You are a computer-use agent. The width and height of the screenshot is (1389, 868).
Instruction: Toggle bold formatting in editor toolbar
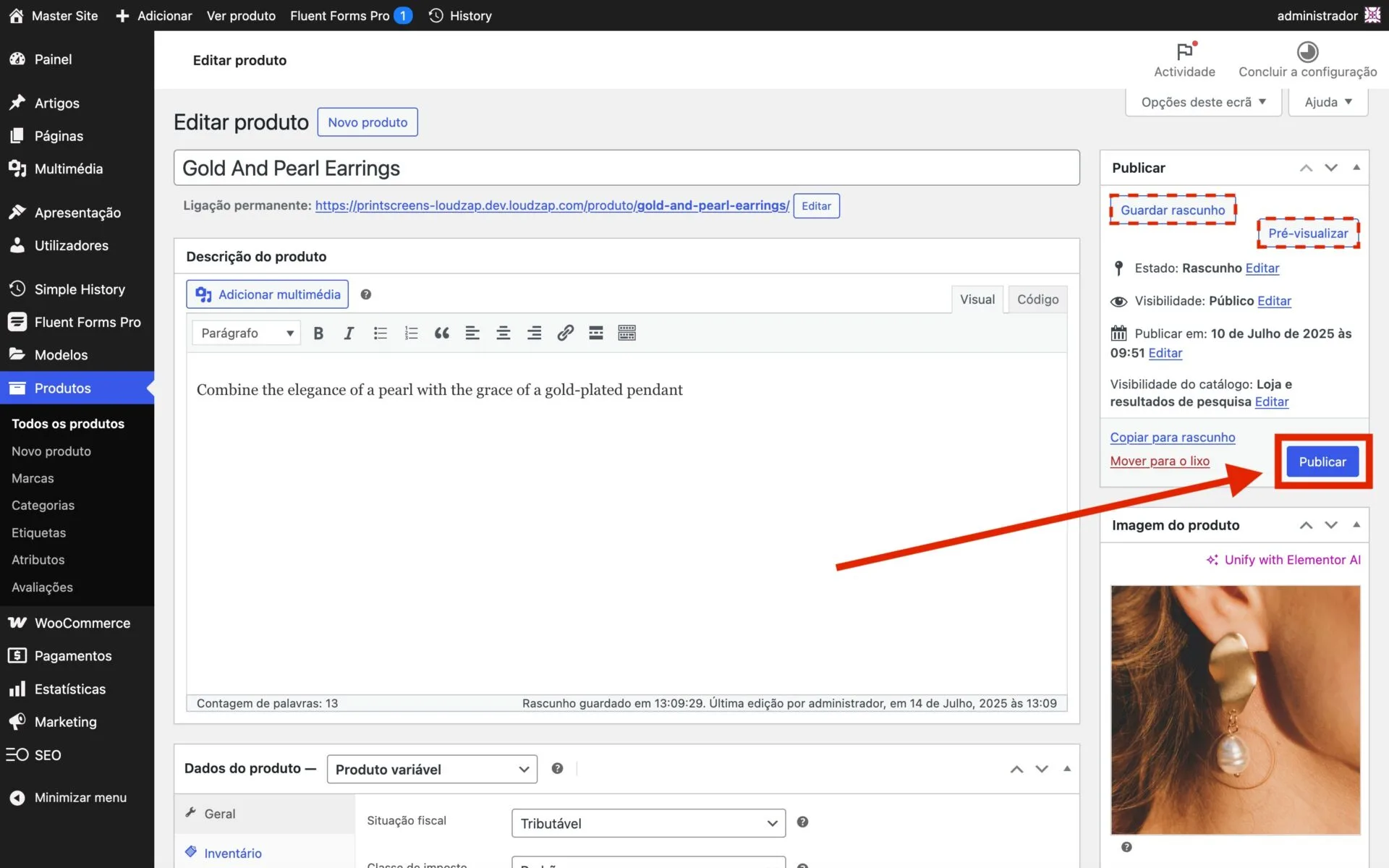318,333
